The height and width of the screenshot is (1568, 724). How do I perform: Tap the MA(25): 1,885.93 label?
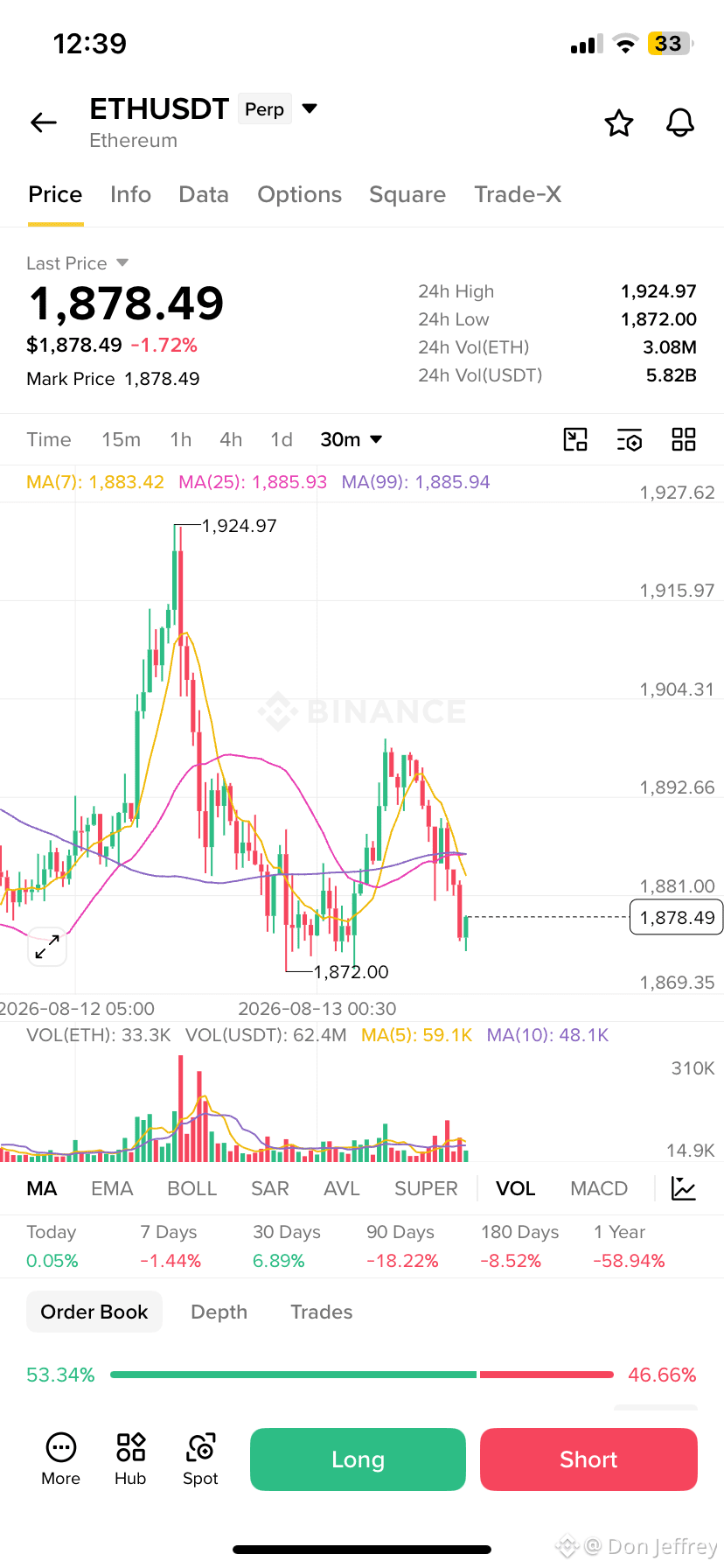point(253,482)
